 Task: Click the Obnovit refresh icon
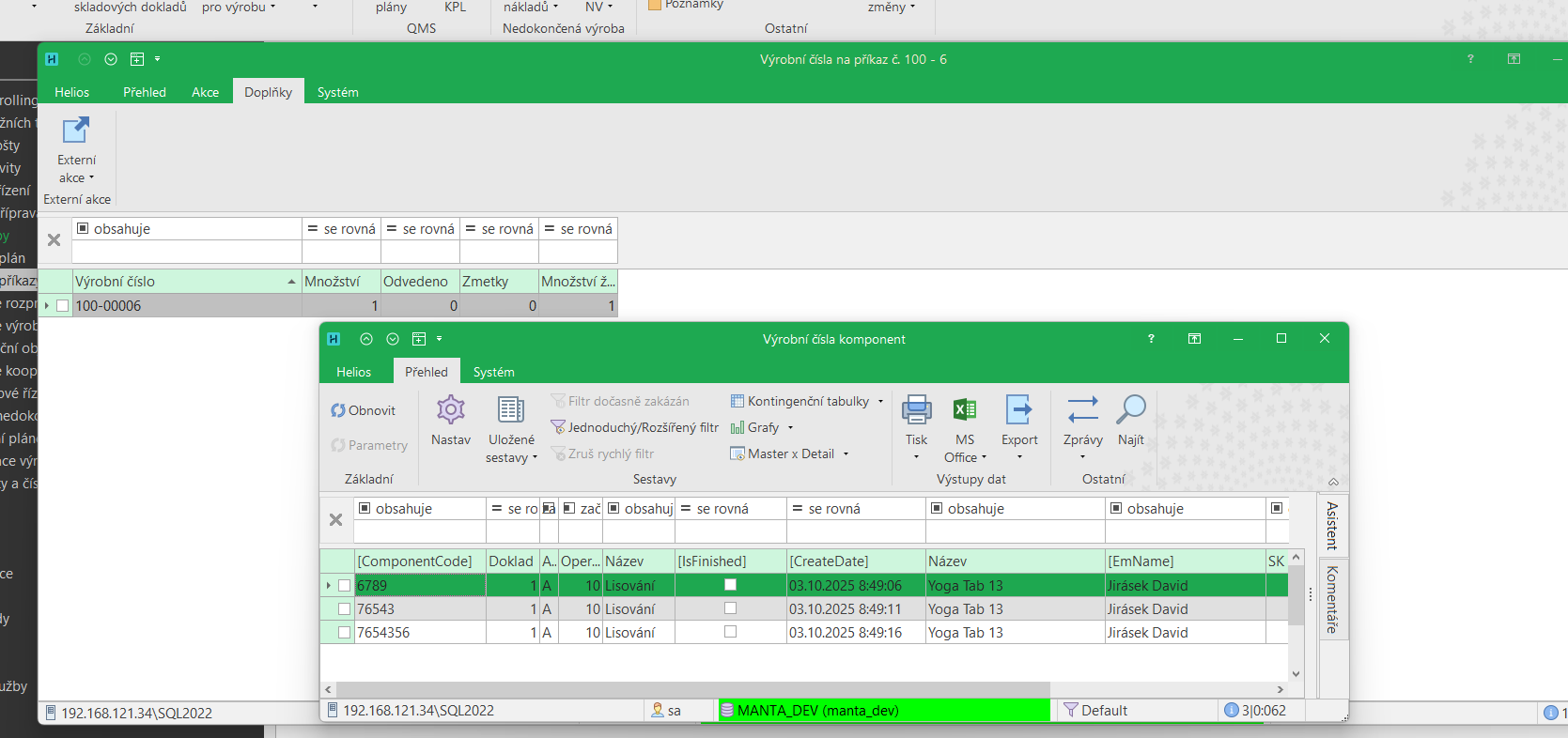coord(338,410)
